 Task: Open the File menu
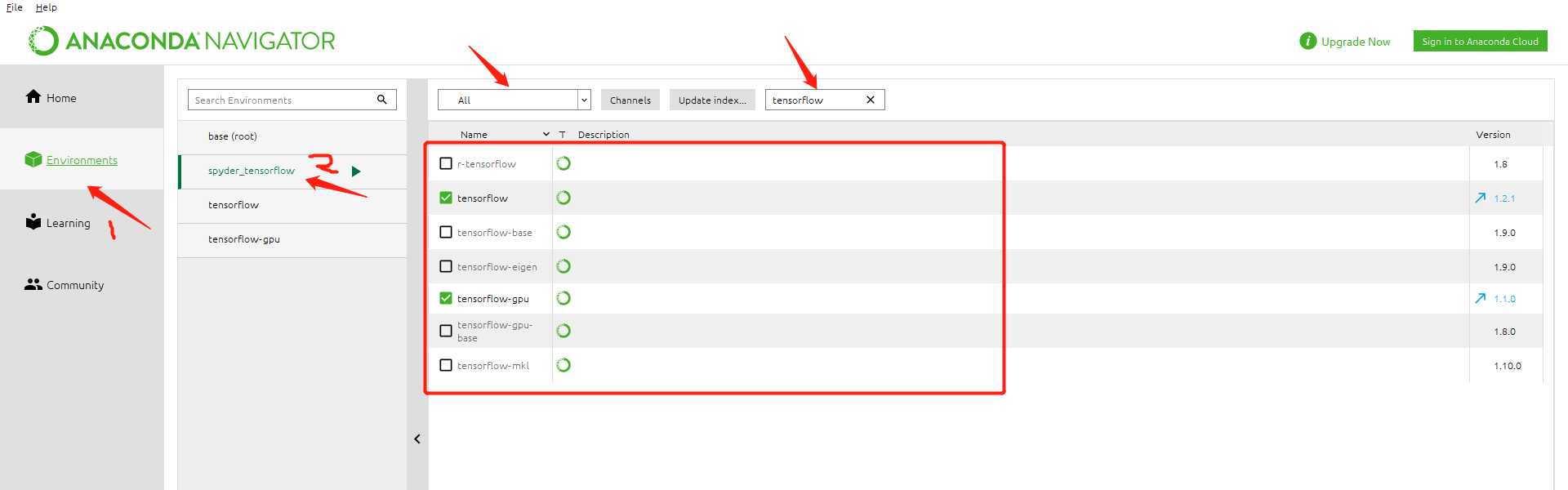(x=15, y=7)
